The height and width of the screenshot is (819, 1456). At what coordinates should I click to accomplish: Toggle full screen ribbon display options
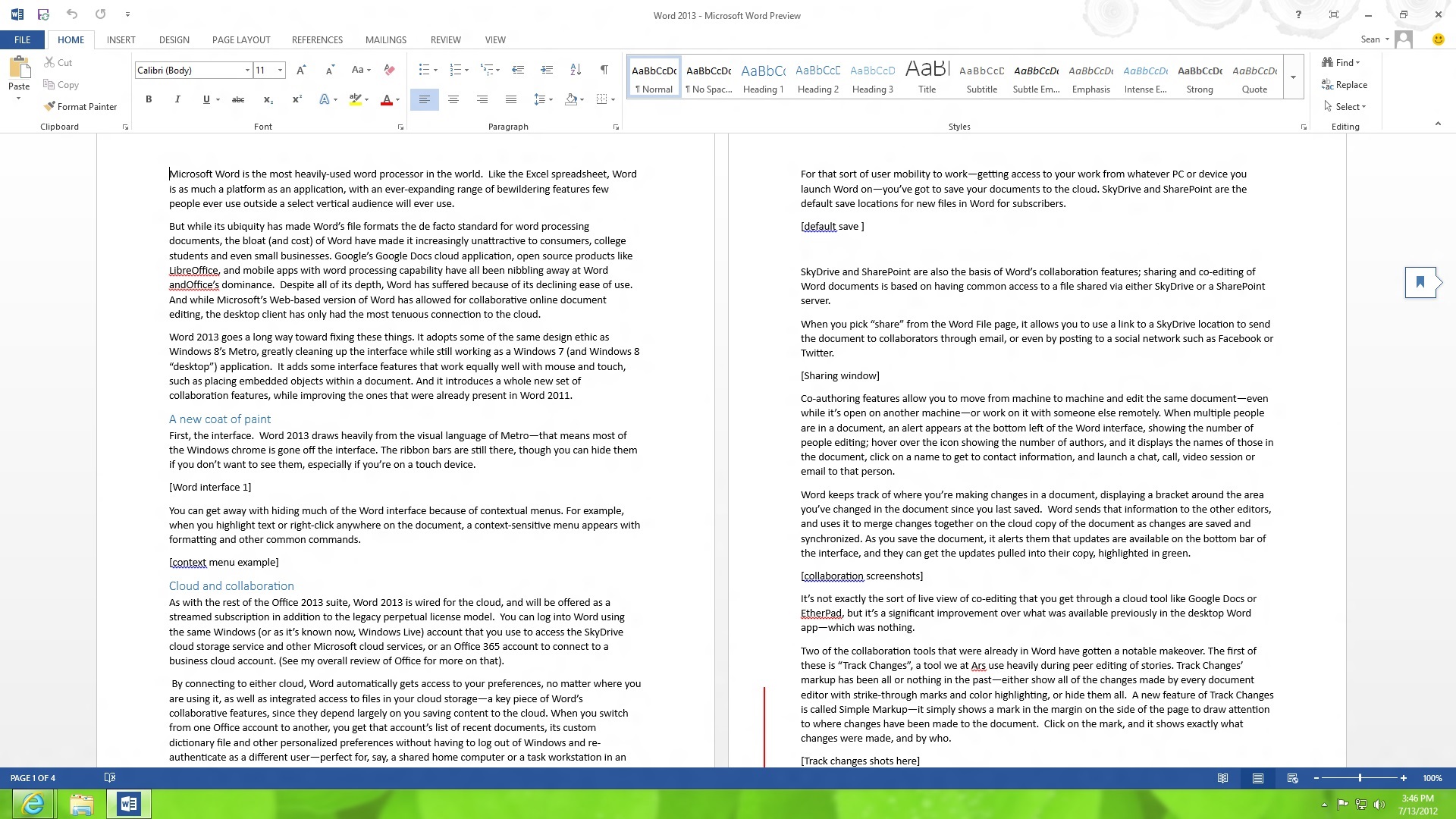click(1334, 14)
